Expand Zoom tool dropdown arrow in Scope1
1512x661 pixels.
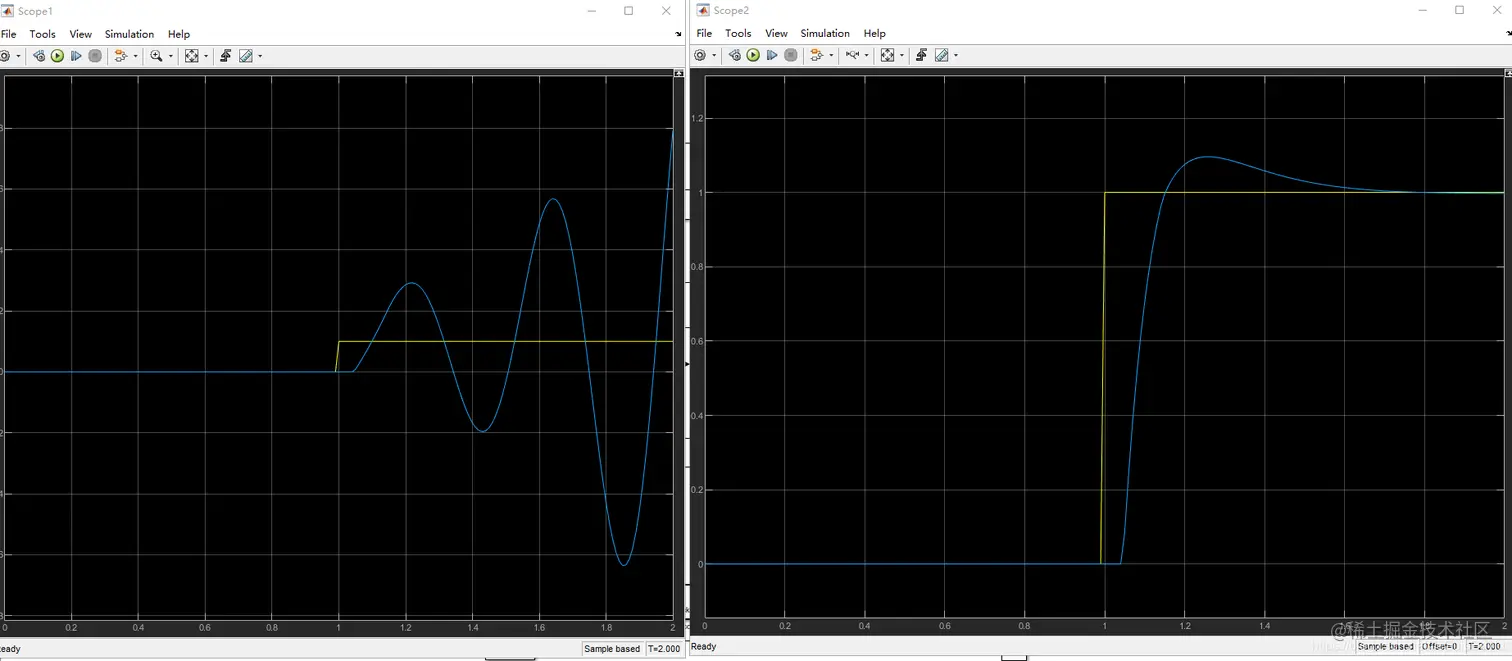[171, 56]
